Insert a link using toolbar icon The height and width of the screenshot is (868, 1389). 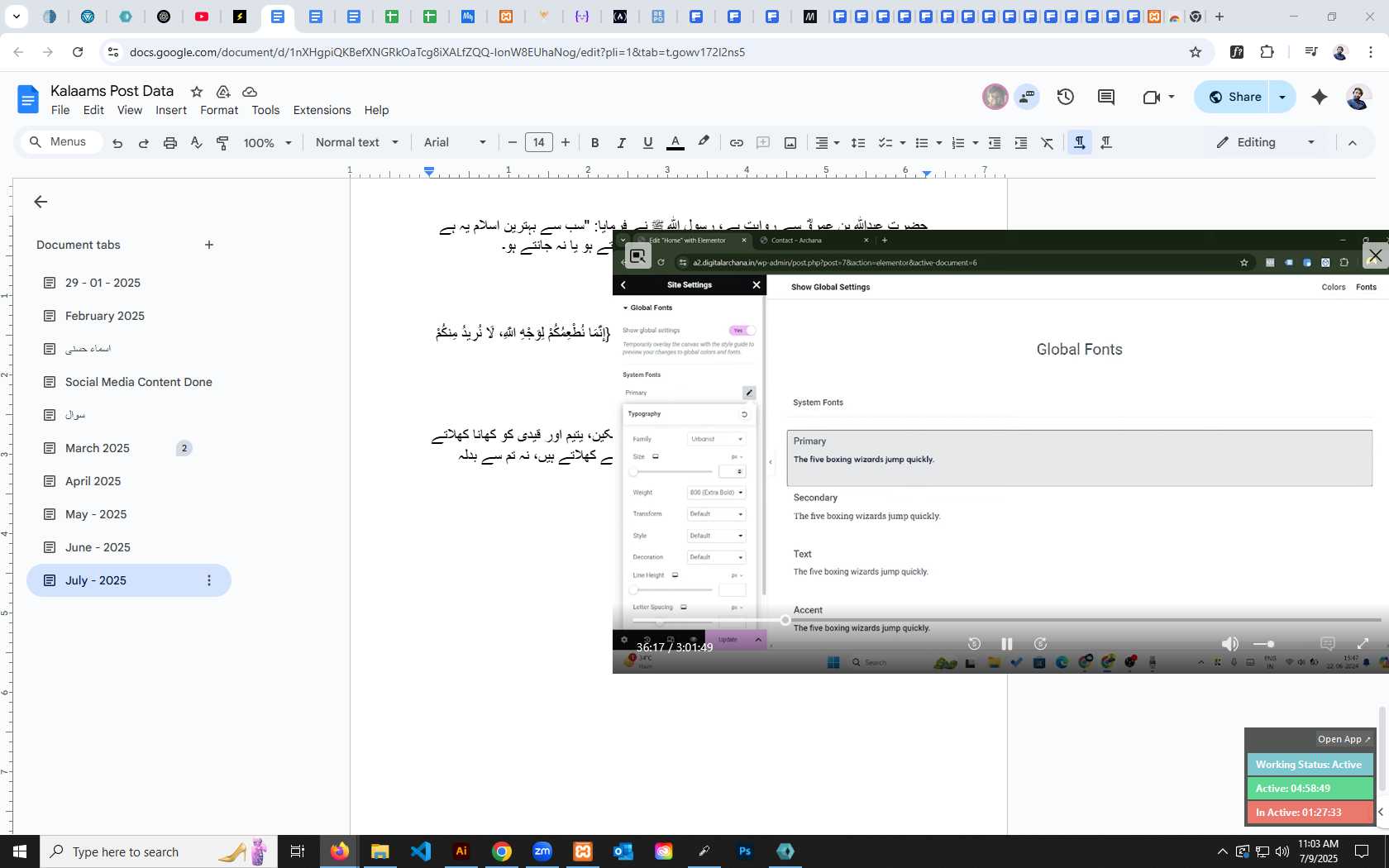click(736, 143)
